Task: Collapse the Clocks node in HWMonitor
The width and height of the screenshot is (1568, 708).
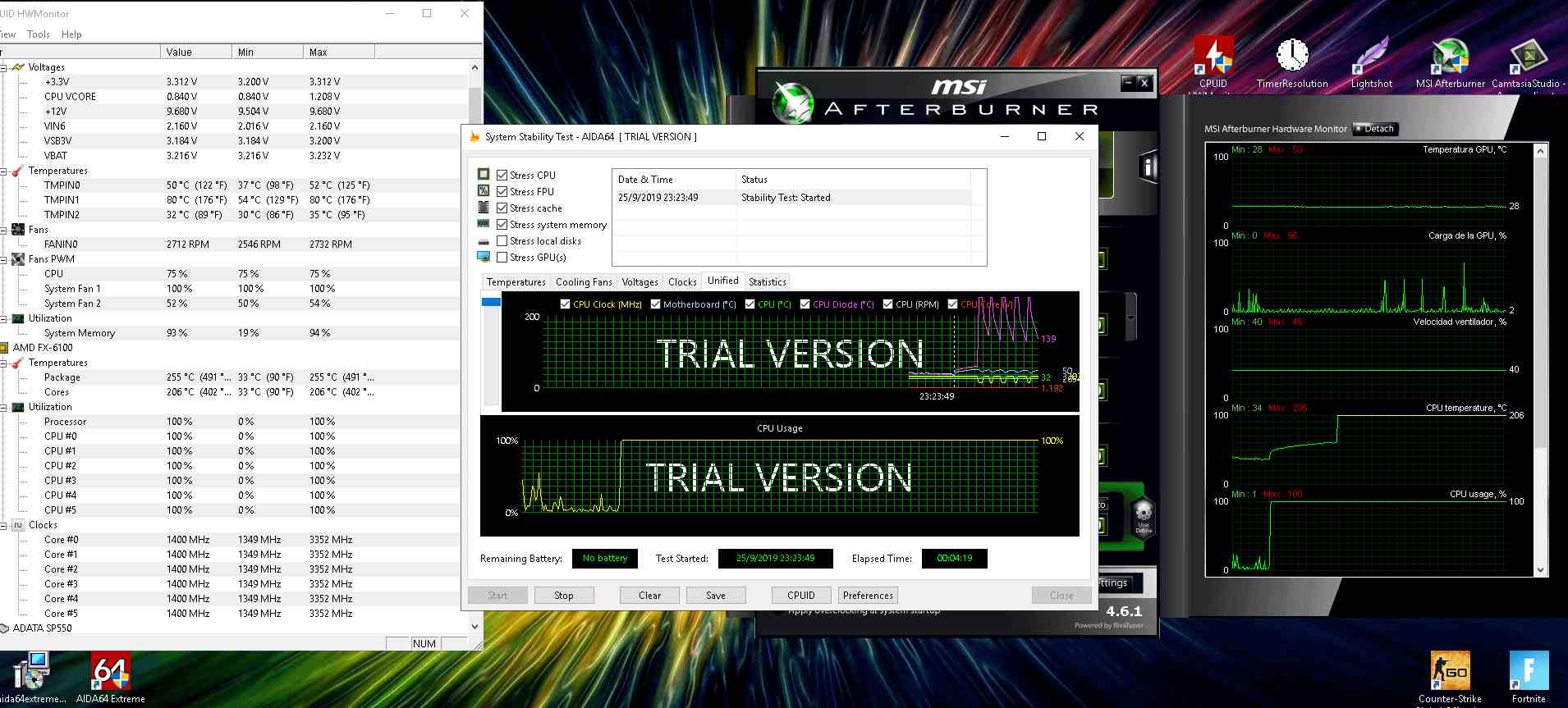Action: (x=3, y=525)
